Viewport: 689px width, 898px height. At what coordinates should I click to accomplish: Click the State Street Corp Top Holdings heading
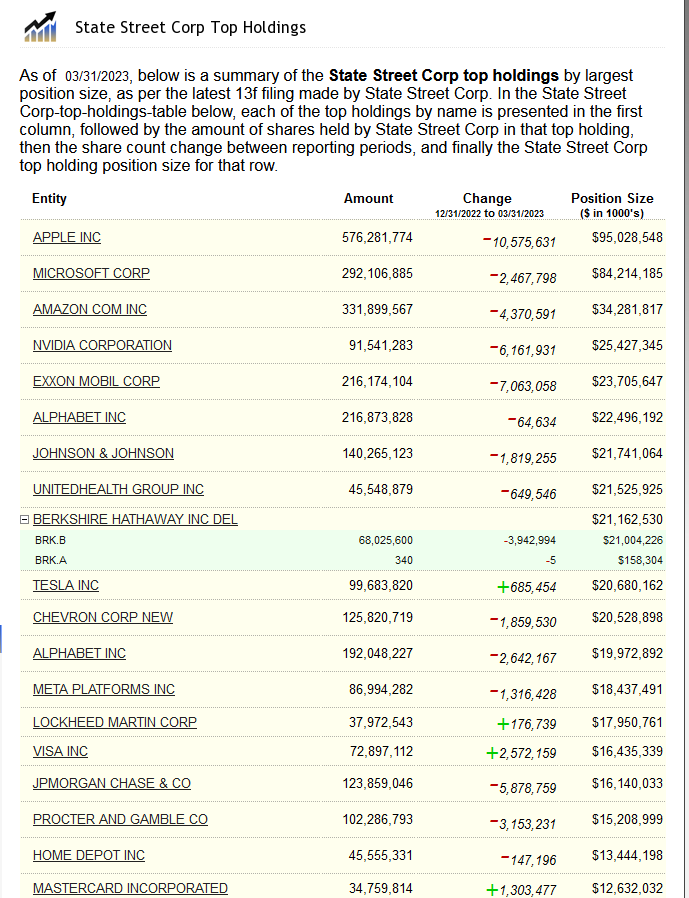190,27
